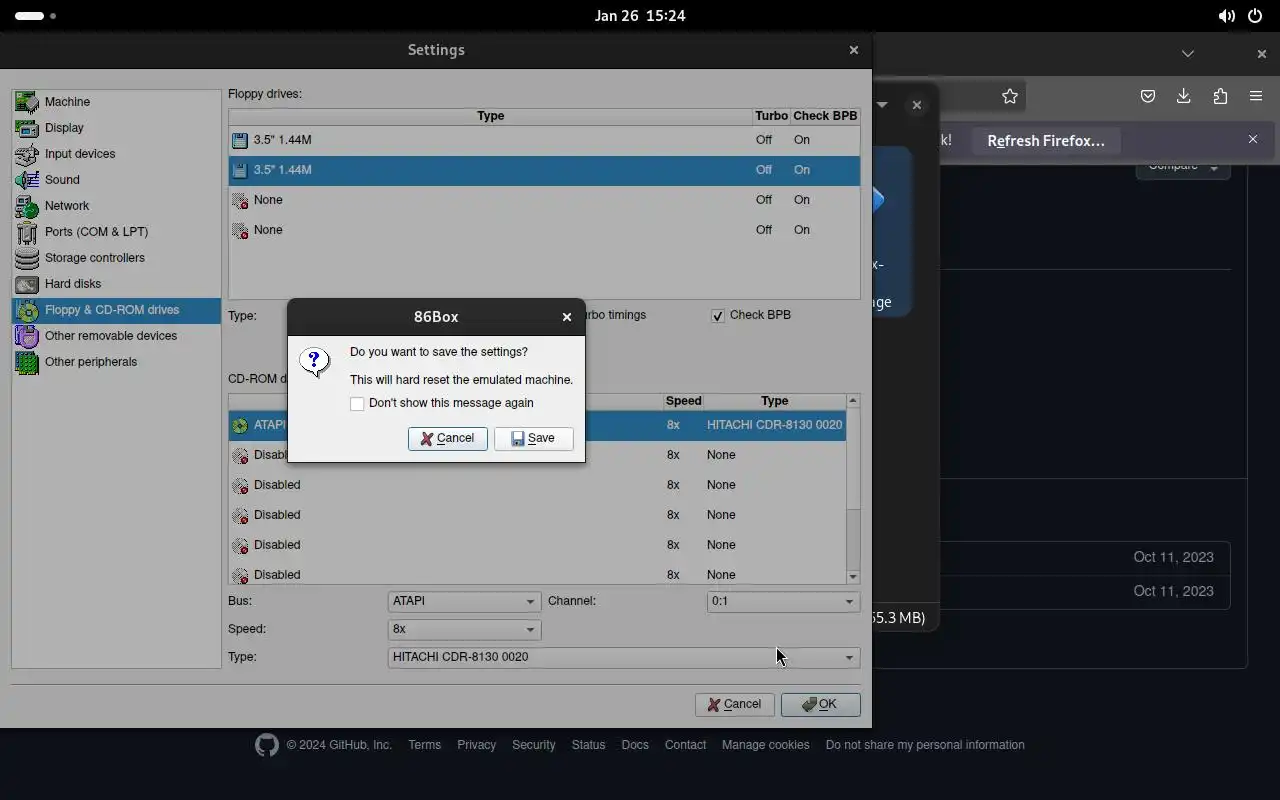Open the system power menu icon
This screenshot has width=1280, height=800.
[1255, 16]
